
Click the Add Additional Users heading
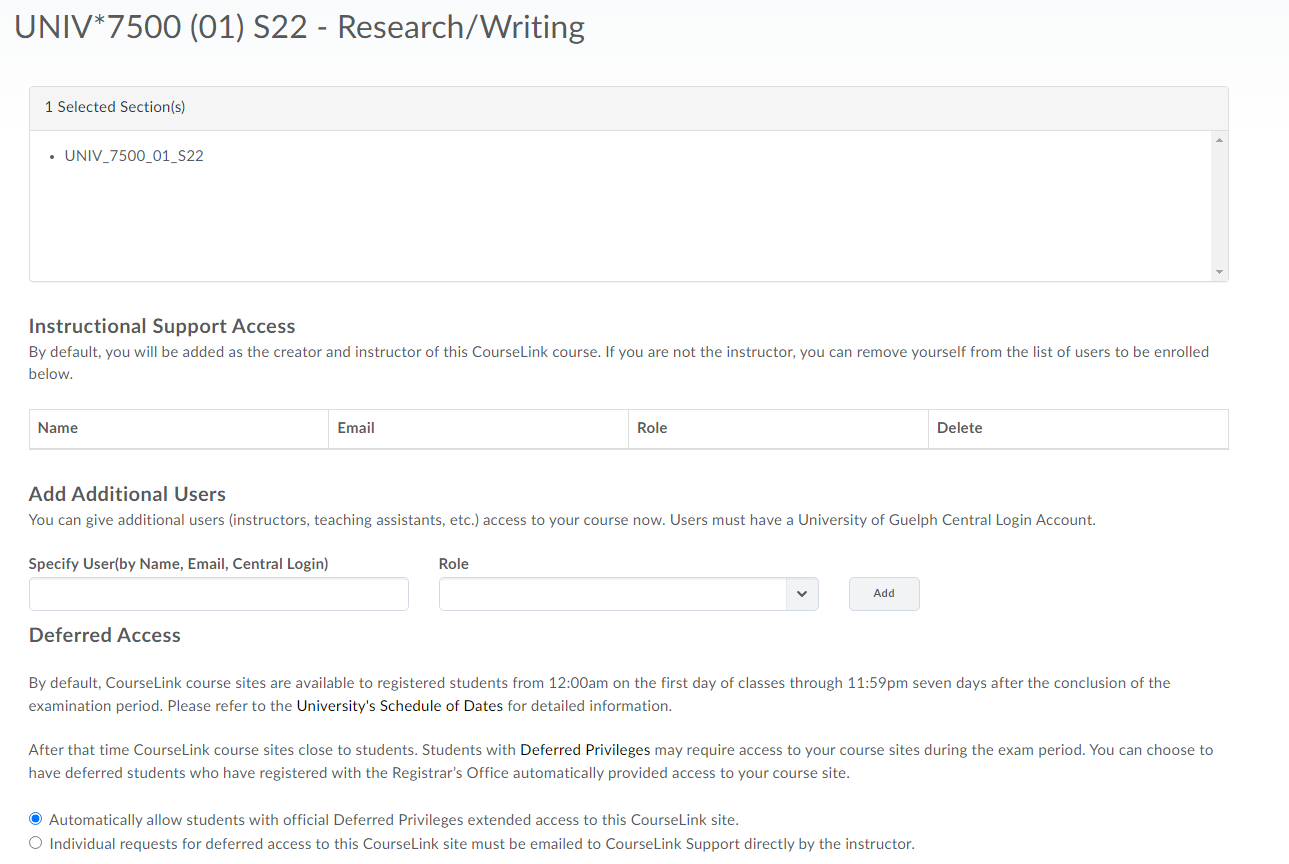point(127,494)
